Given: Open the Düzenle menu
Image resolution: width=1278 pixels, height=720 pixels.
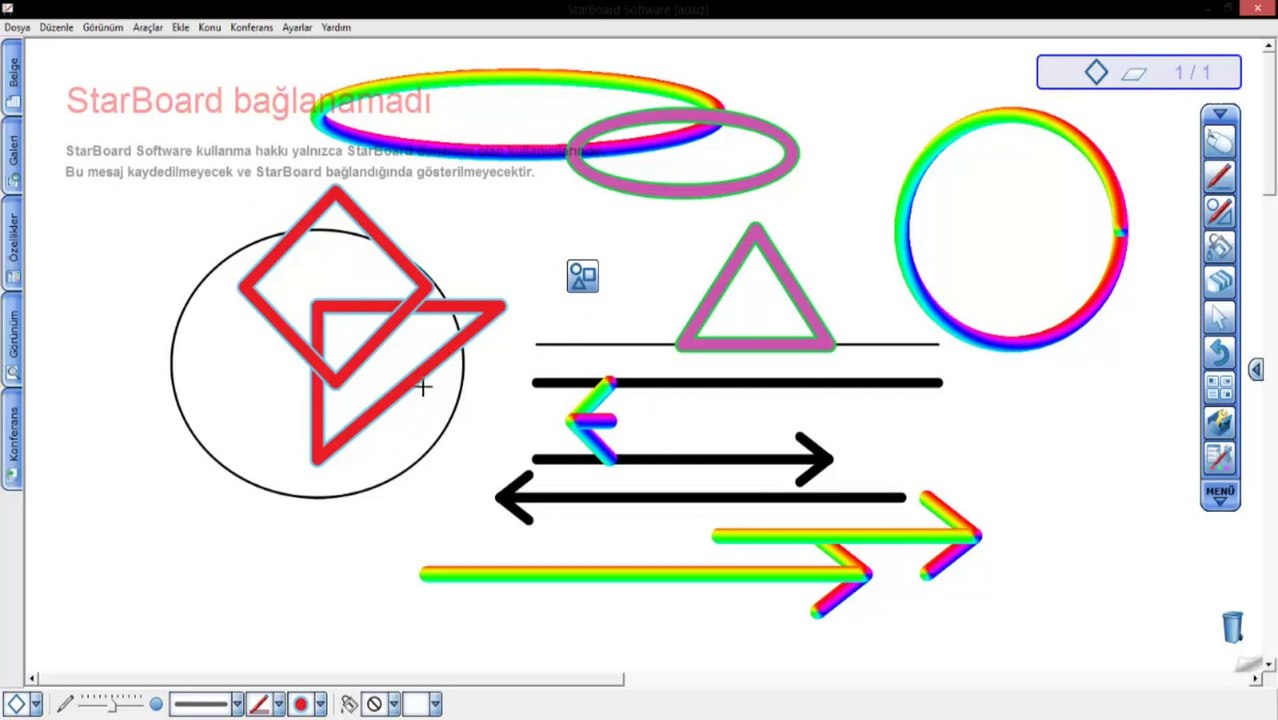Looking at the screenshot, I should [56, 28].
